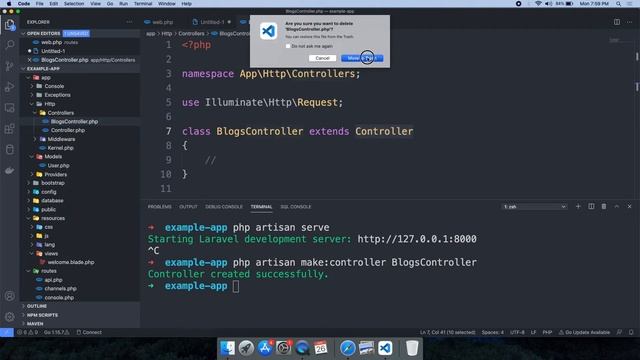This screenshot has height=360, width=640.
Task: Switch to the Problems panel tab
Action: (160, 207)
